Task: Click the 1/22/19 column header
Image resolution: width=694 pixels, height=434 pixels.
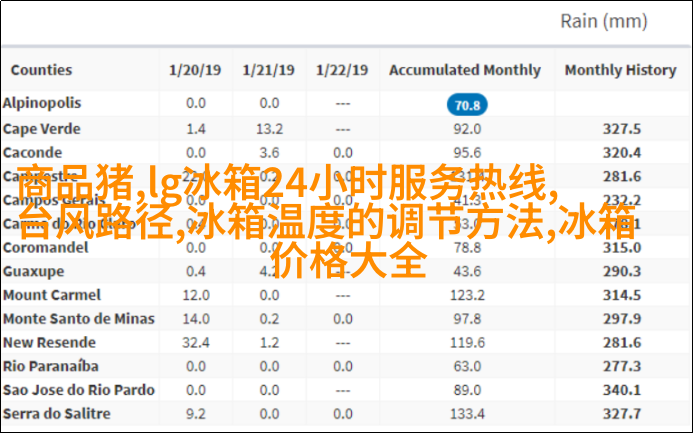Action: click(x=342, y=70)
